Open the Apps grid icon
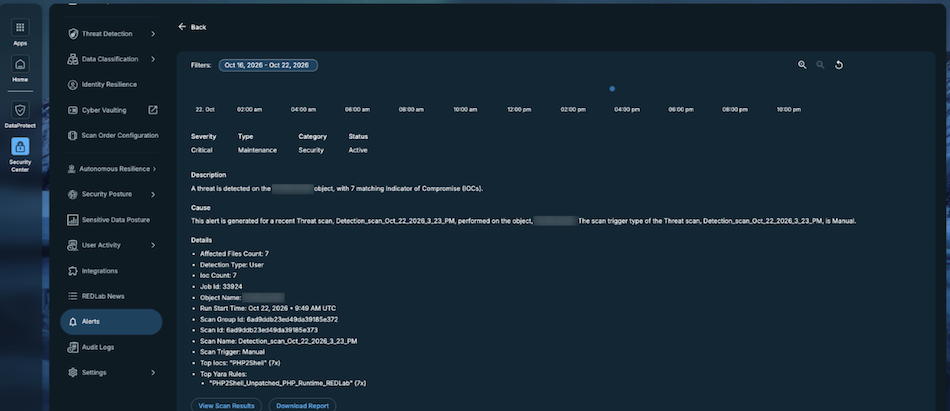 click(x=20, y=27)
